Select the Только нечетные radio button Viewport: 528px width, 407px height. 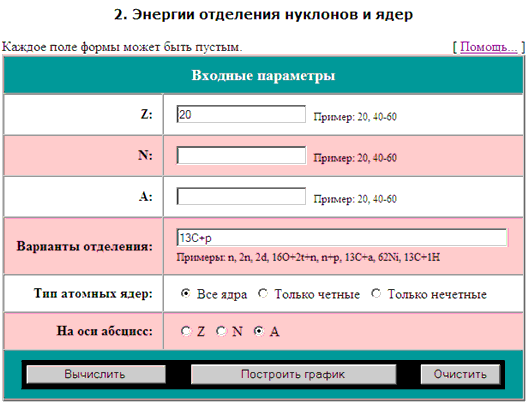376,294
